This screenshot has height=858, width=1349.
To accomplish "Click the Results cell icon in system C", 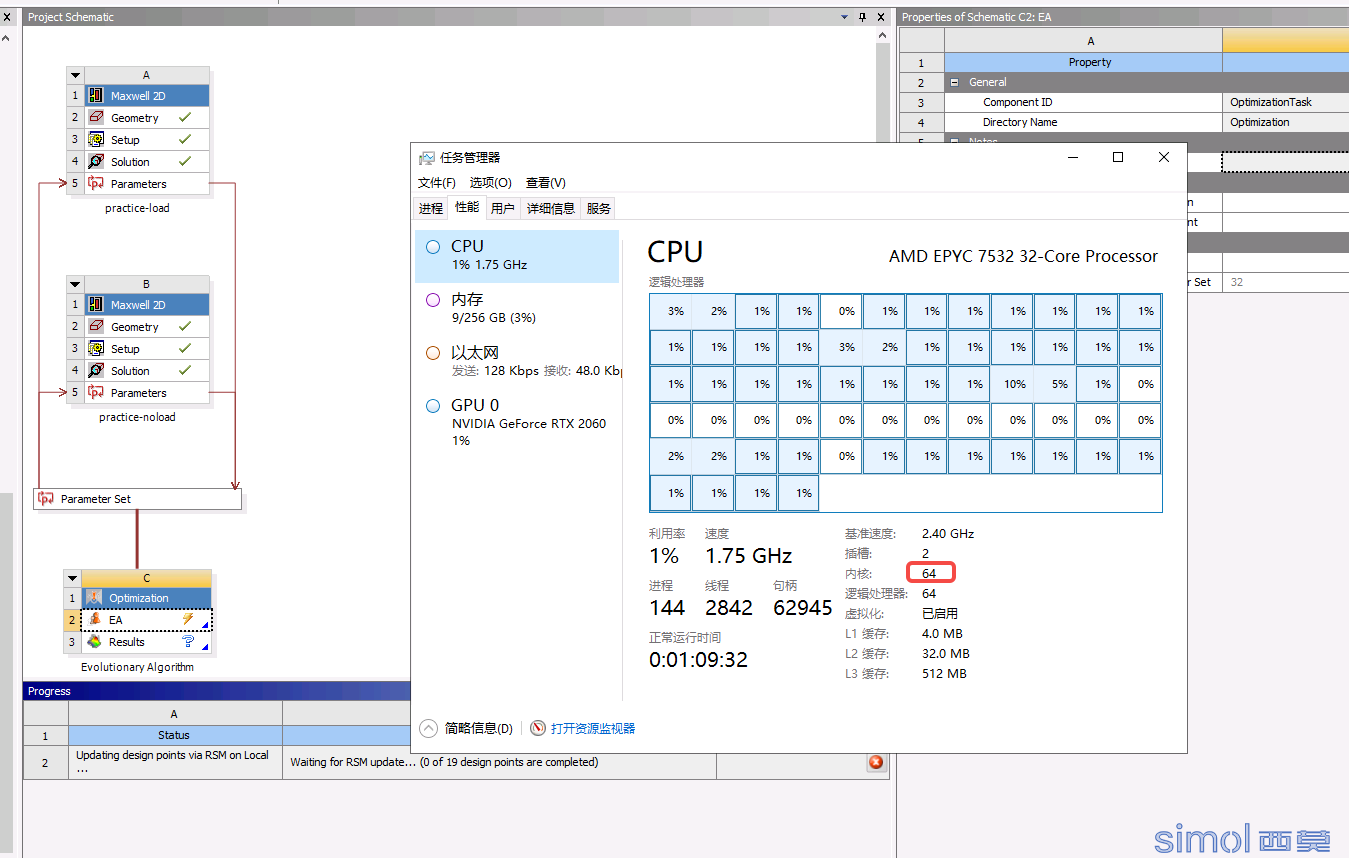I will 94,642.
